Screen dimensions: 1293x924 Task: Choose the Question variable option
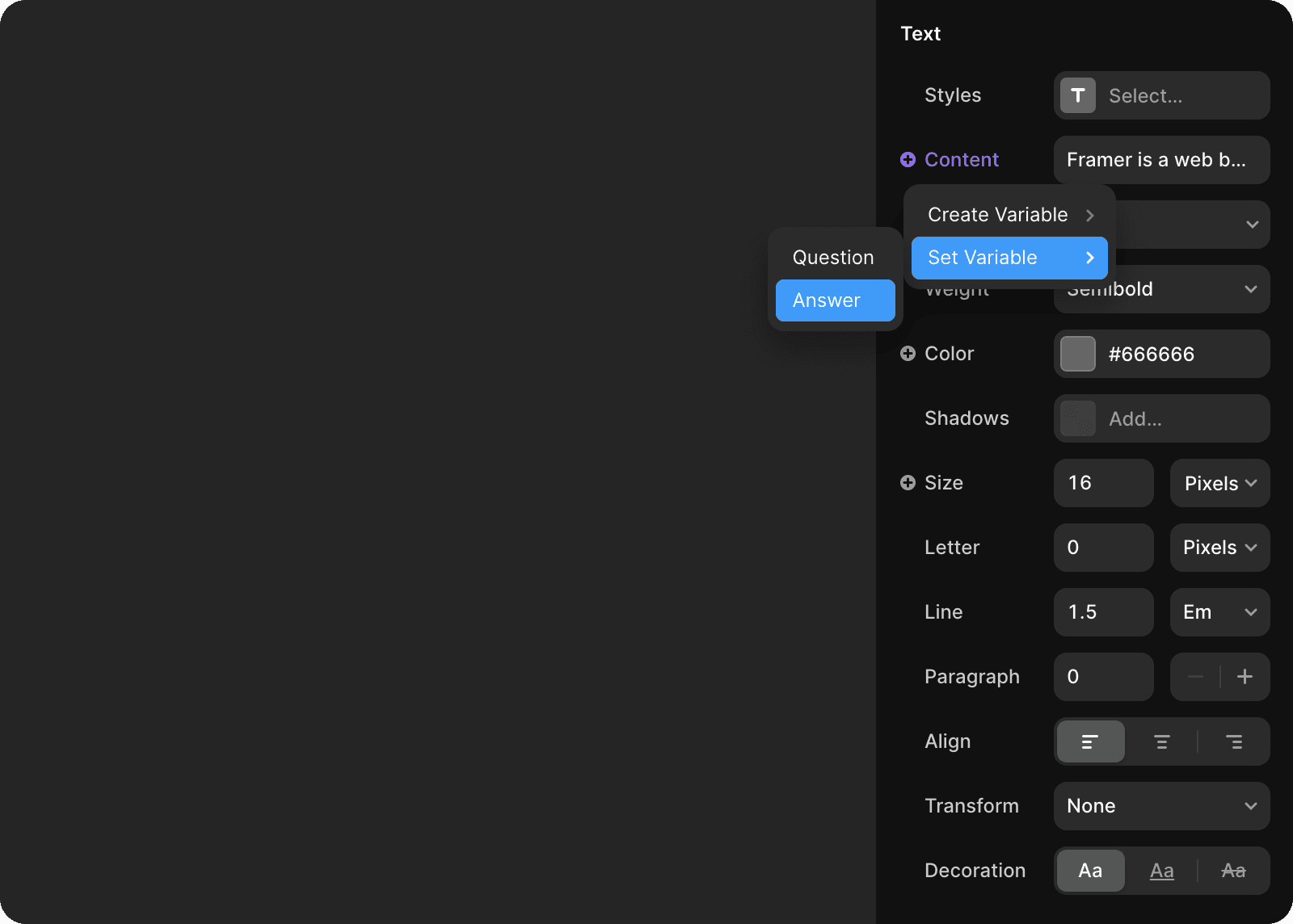click(x=835, y=258)
